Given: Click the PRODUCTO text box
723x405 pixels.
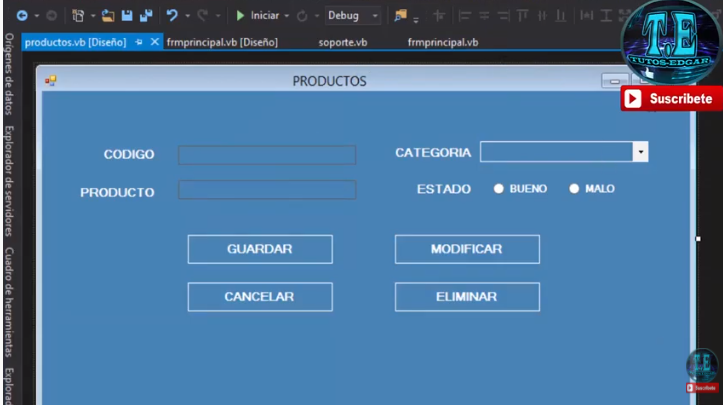Looking at the screenshot, I should 267,190.
